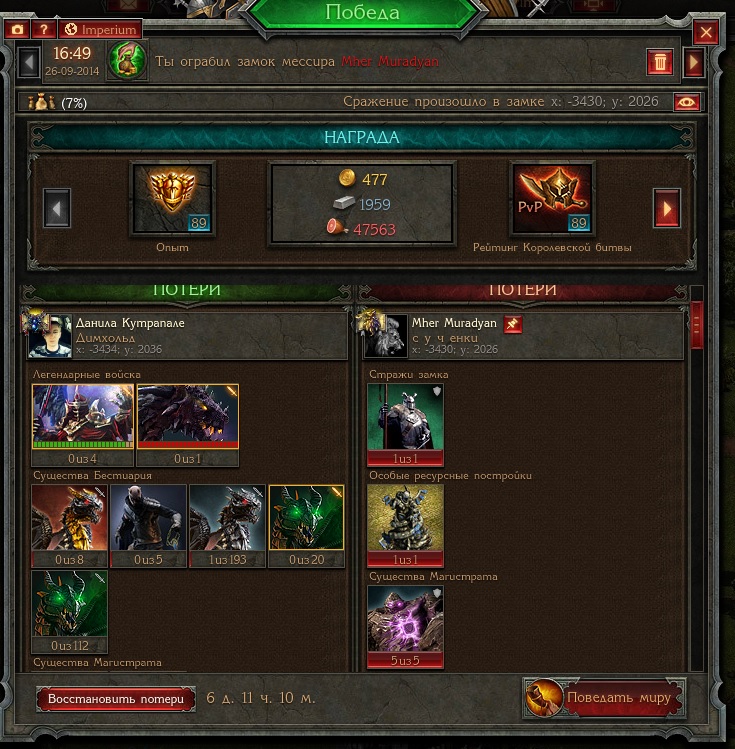Viewport: 735px width, 749px height.
Task: Show next rewards with red right arrow
Action: pyautogui.click(x=667, y=208)
